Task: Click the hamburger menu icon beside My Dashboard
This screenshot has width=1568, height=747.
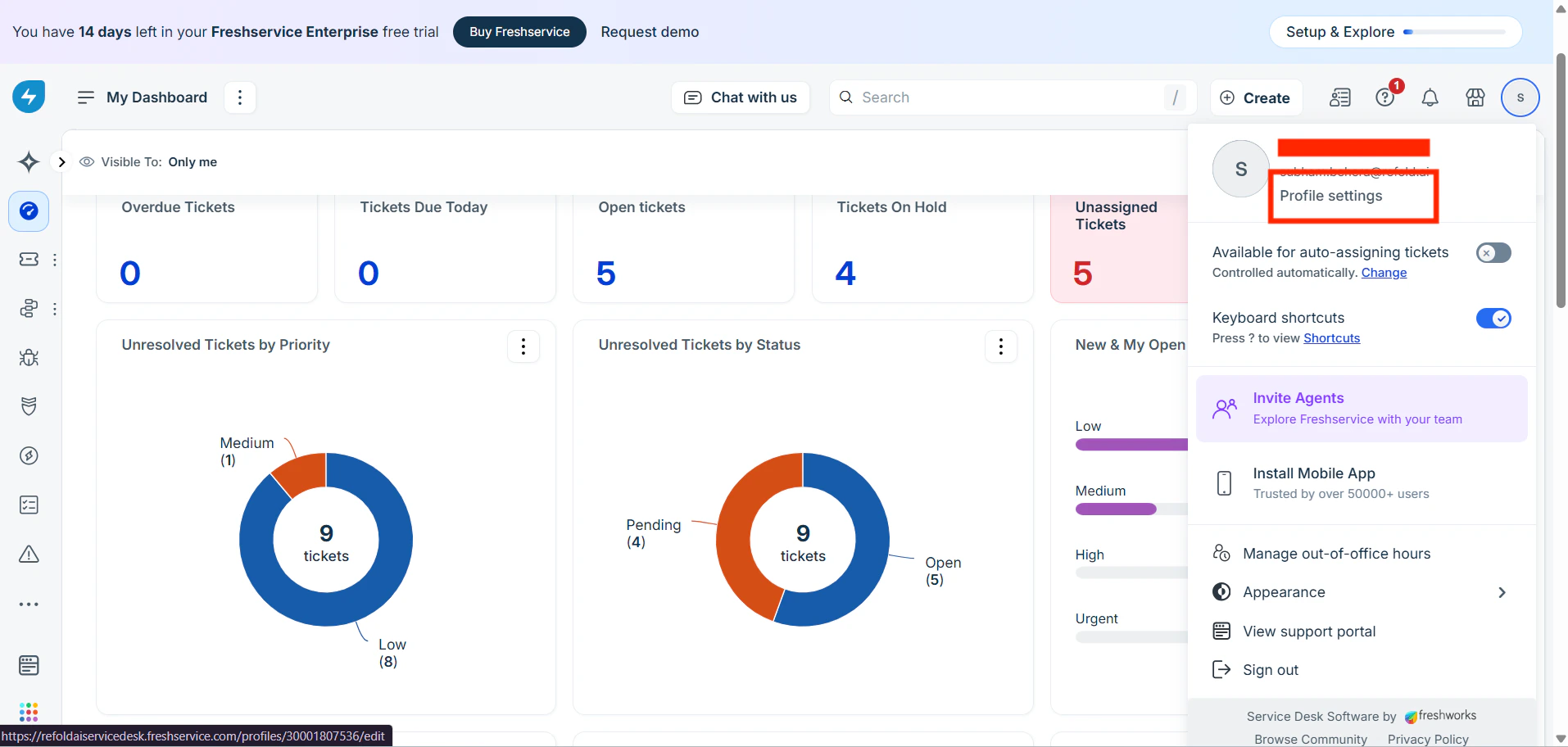Action: click(86, 97)
